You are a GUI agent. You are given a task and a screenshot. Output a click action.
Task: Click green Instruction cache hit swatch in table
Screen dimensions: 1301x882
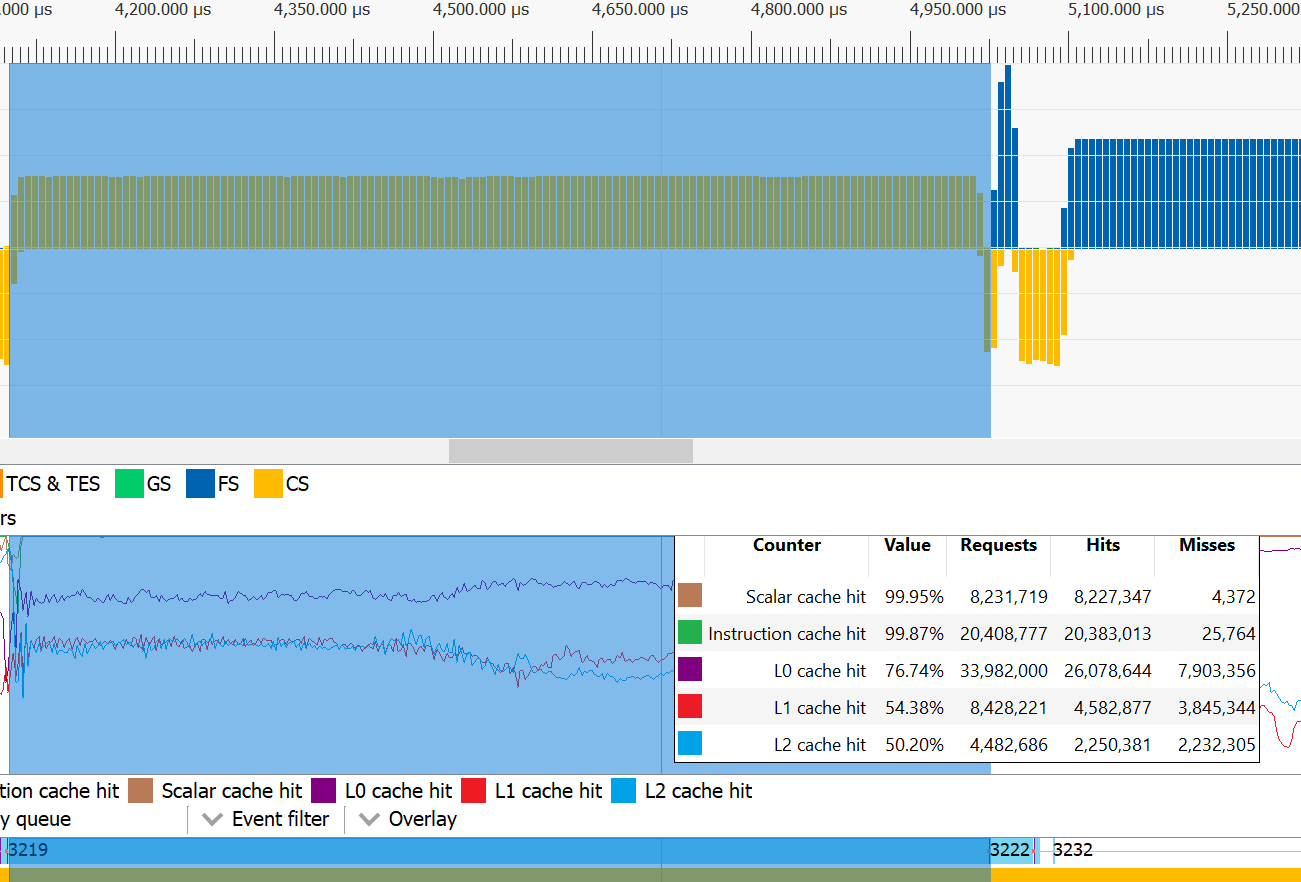coord(690,633)
